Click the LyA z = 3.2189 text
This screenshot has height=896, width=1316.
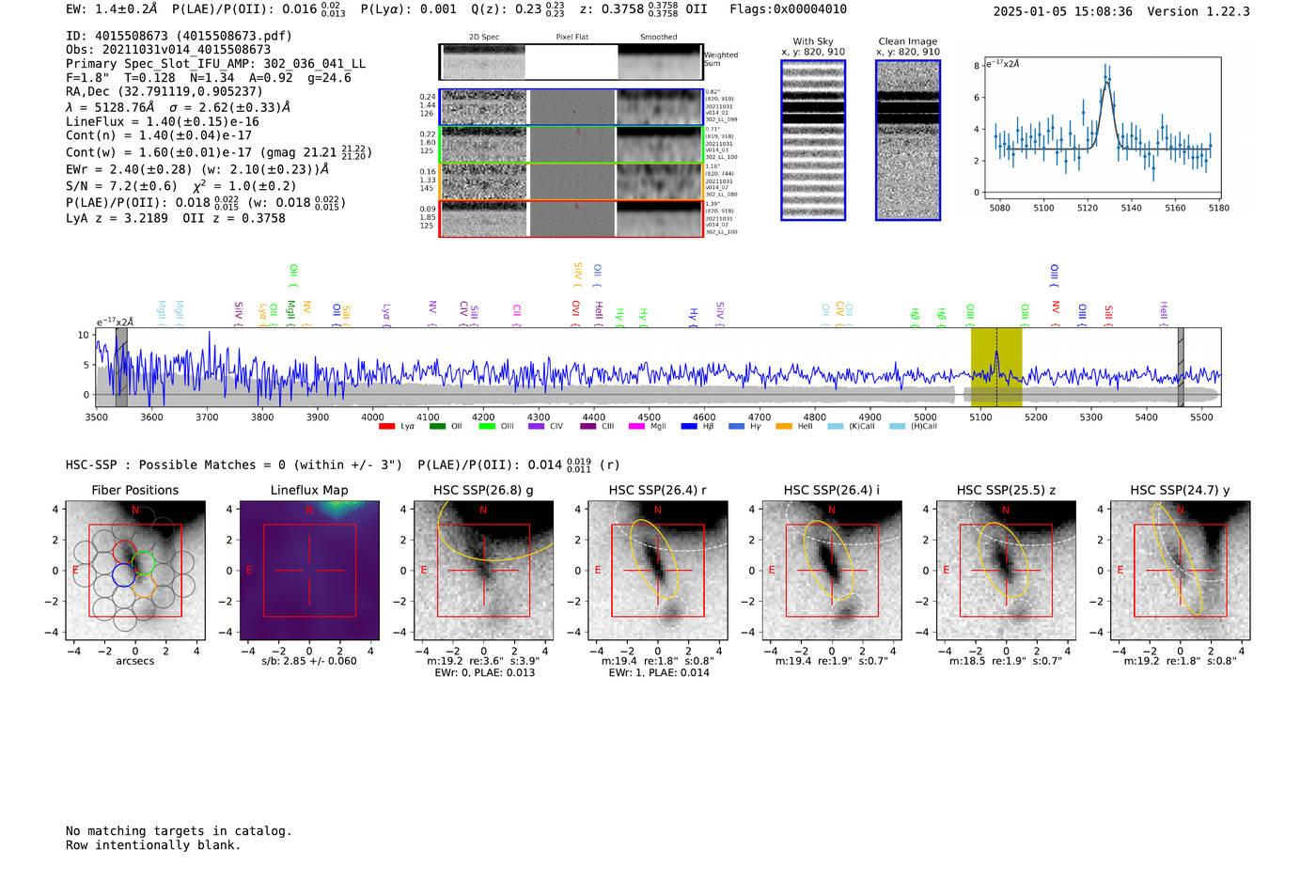click(117, 218)
